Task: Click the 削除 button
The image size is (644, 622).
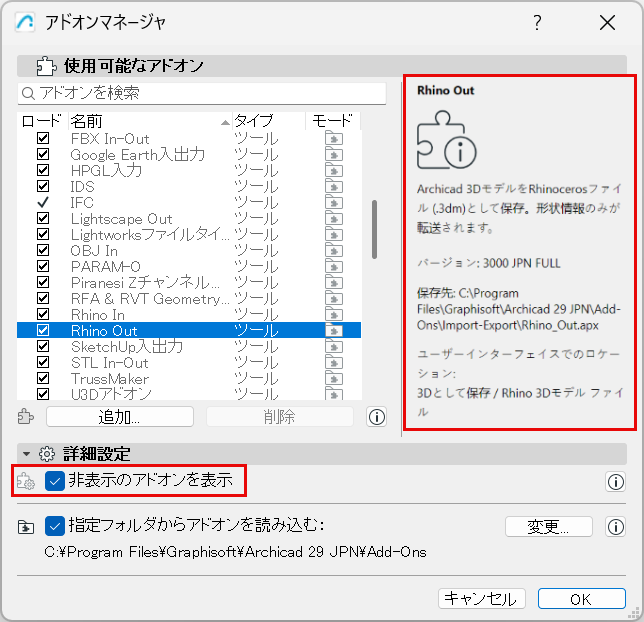Action: [x=280, y=417]
